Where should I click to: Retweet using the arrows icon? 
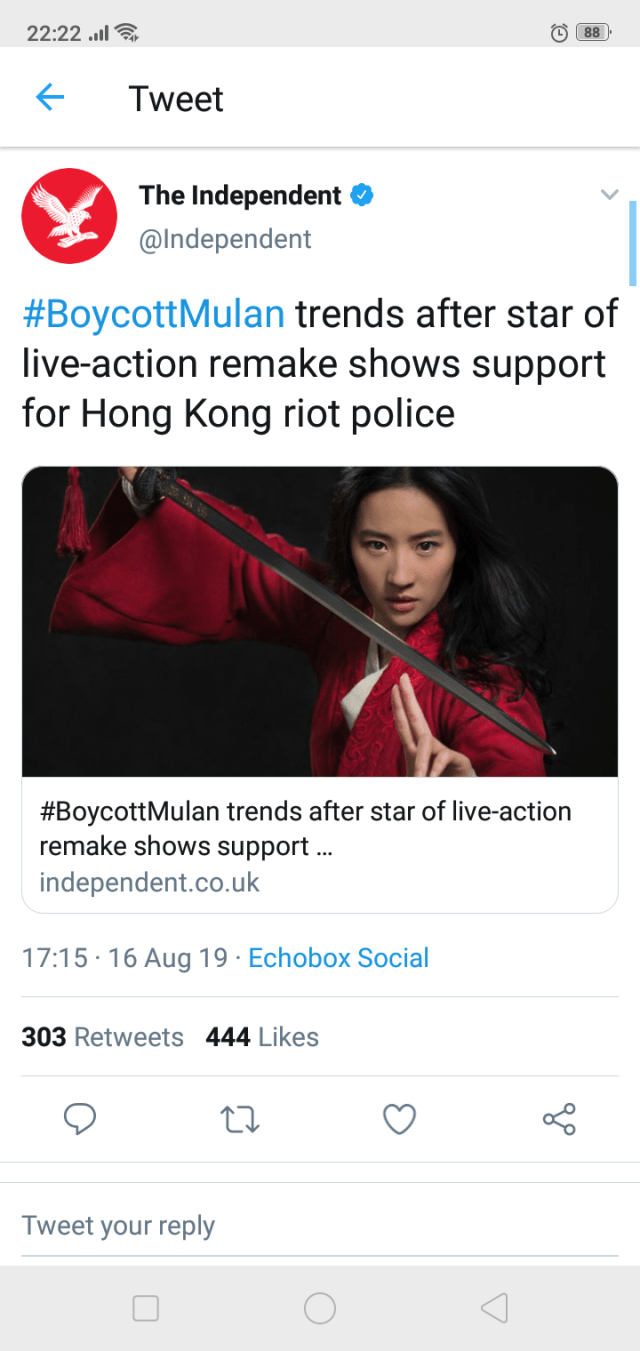tap(239, 1118)
